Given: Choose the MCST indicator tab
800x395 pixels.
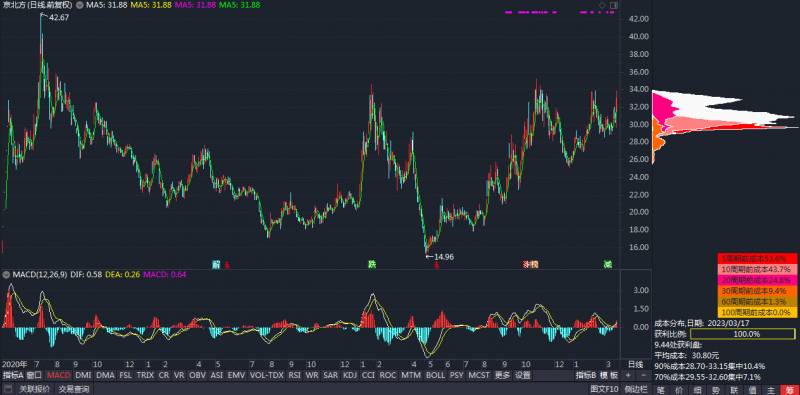Looking at the screenshot, I should click(479, 375).
